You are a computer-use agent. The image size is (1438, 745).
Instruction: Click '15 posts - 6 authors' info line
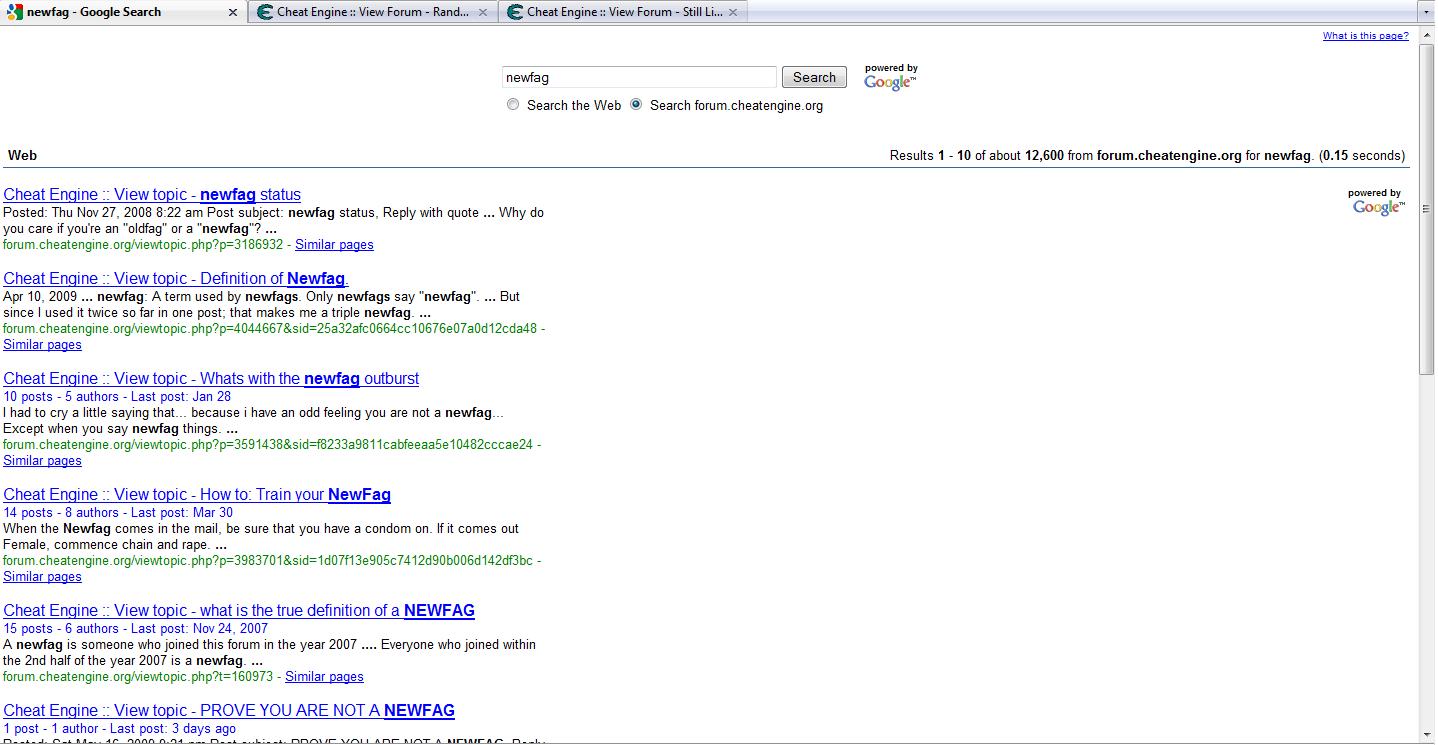(x=136, y=629)
